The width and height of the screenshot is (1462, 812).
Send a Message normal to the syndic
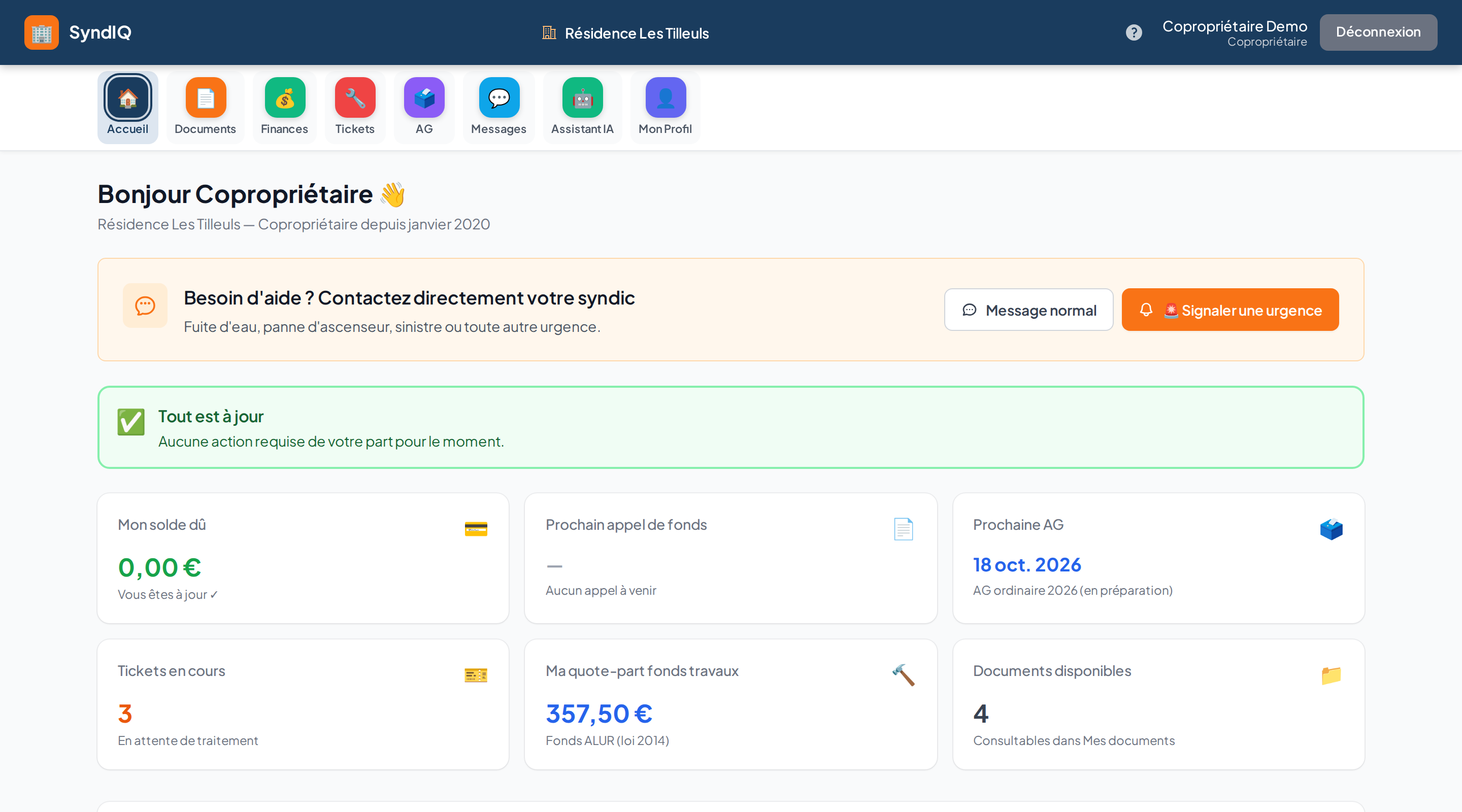click(x=1028, y=310)
